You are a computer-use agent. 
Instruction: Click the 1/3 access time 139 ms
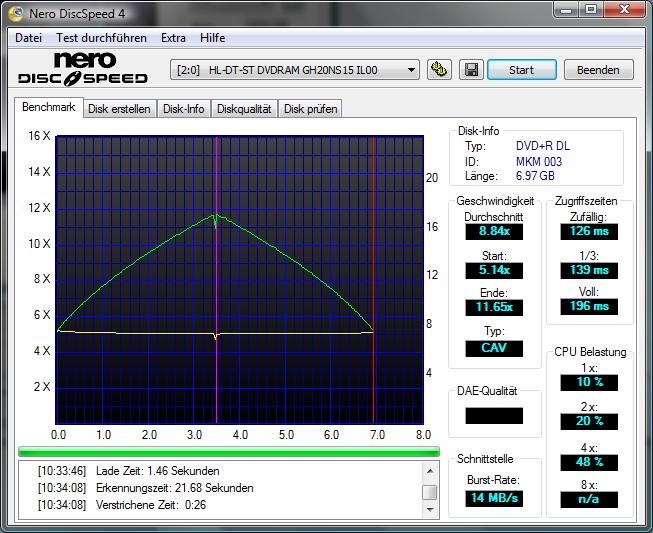pos(589,270)
